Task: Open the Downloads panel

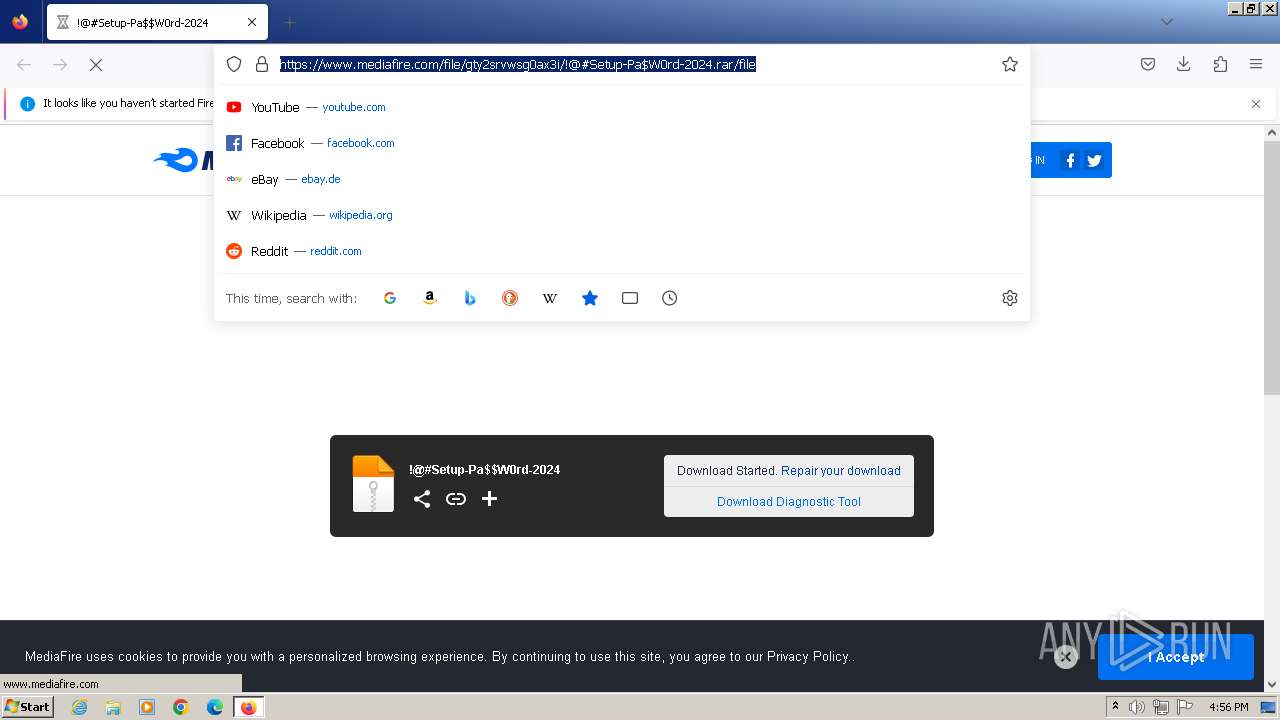Action: [1184, 64]
